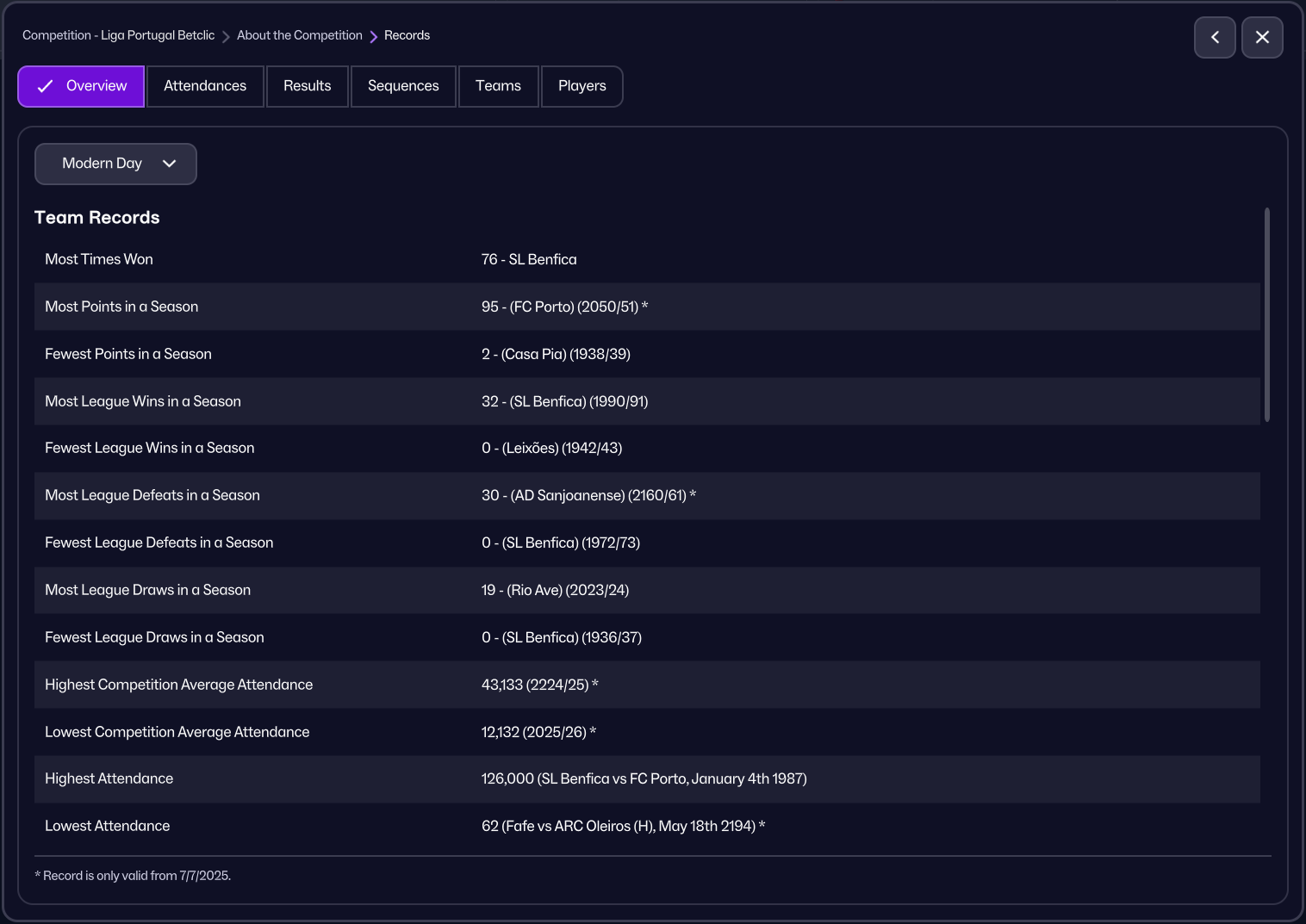Select the Fewest League Wins in a Season label
Viewport: 1306px width, 924px height.
(x=150, y=448)
